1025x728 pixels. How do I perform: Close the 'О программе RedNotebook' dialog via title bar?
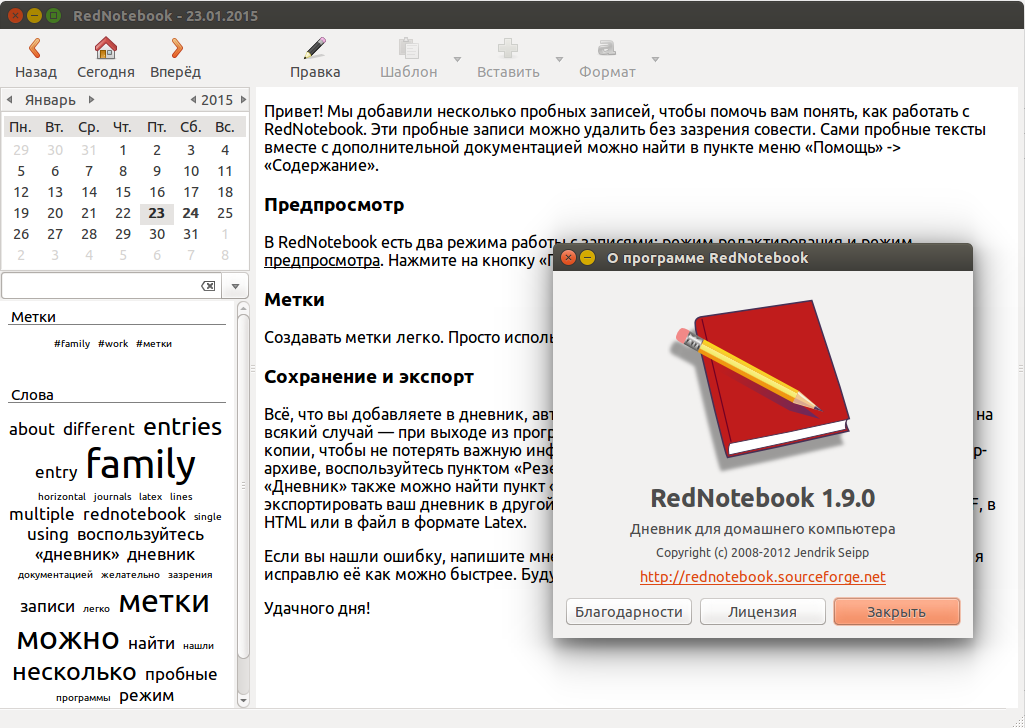[569, 257]
